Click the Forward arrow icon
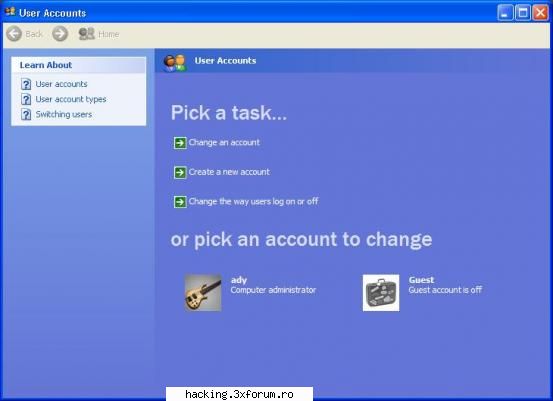553x401 pixels. [x=60, y=34]
